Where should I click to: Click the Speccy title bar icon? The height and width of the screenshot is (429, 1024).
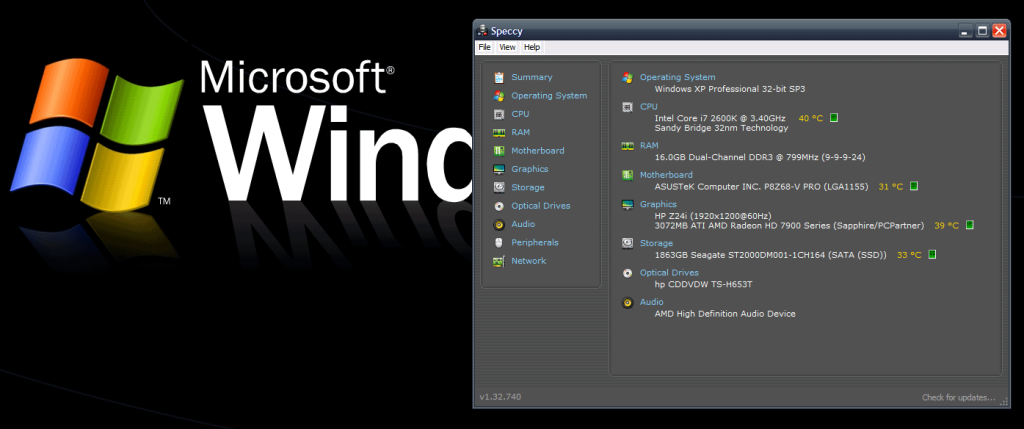(x=483, y=31)
